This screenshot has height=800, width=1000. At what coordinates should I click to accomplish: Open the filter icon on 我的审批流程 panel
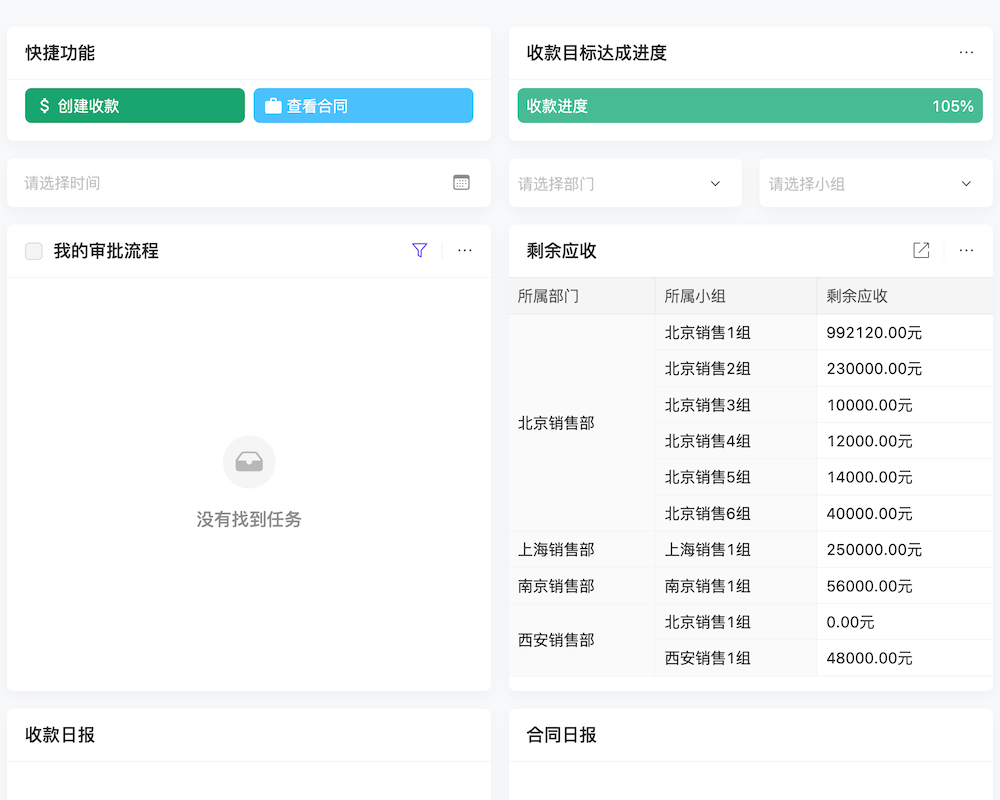click(420, 250)
